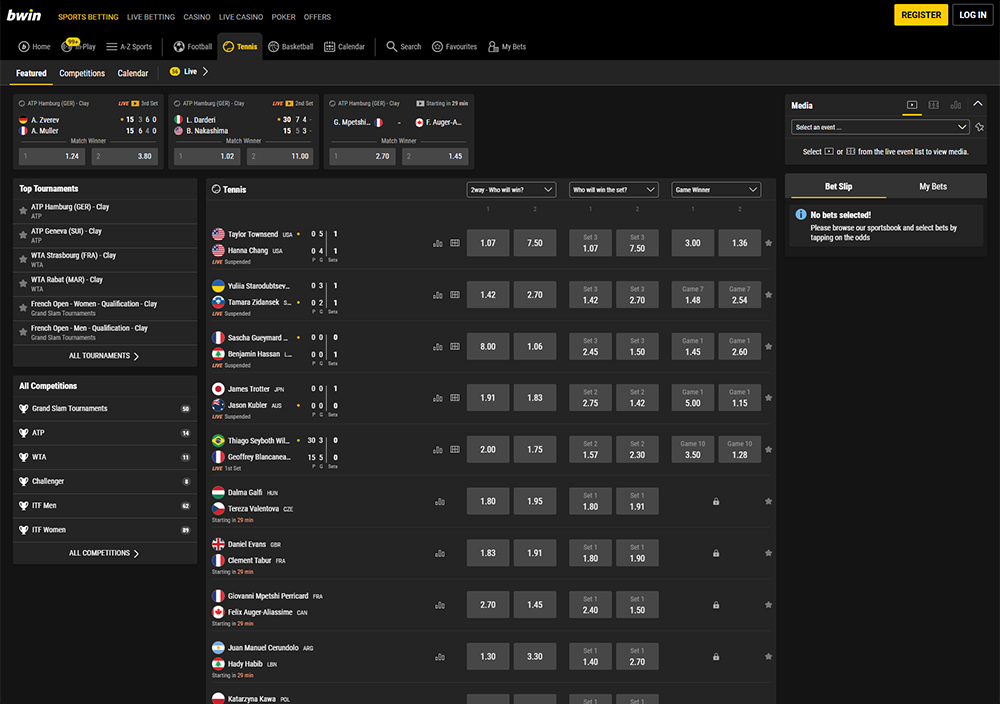Expand ALL TOURNAMENTS list
The image size is (1000, 704).
pyautogui.click(x=105, y=356)
